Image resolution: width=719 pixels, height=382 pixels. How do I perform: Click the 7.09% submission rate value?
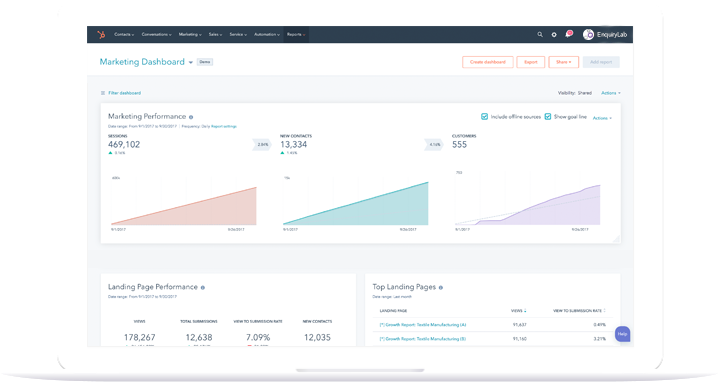[258, 338]
